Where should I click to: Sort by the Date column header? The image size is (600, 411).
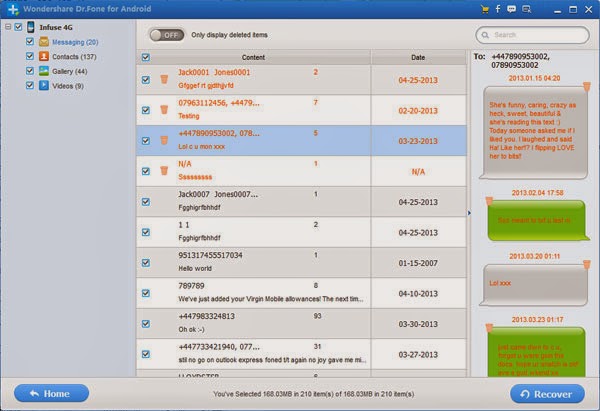click(x=418, y=57)
